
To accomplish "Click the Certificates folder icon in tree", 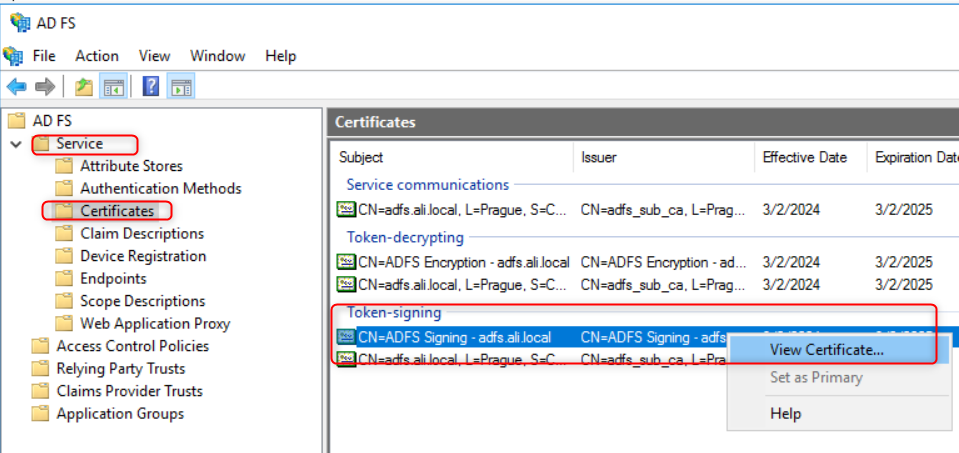I will 64,211.
